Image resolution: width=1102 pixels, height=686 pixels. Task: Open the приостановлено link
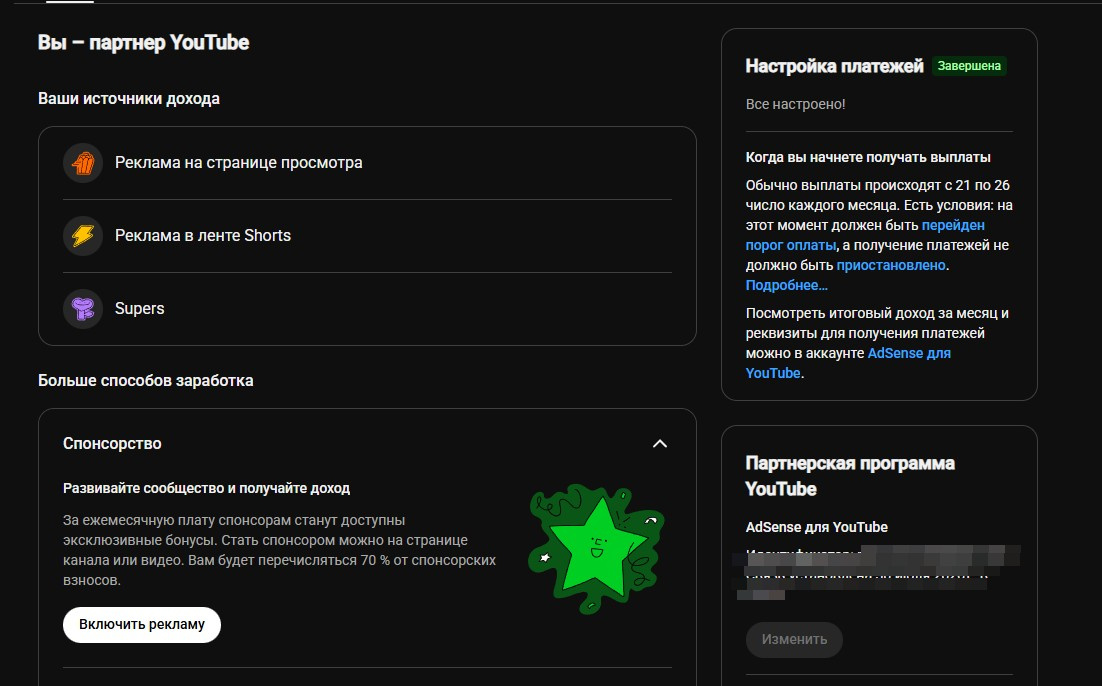pos(891,266)
